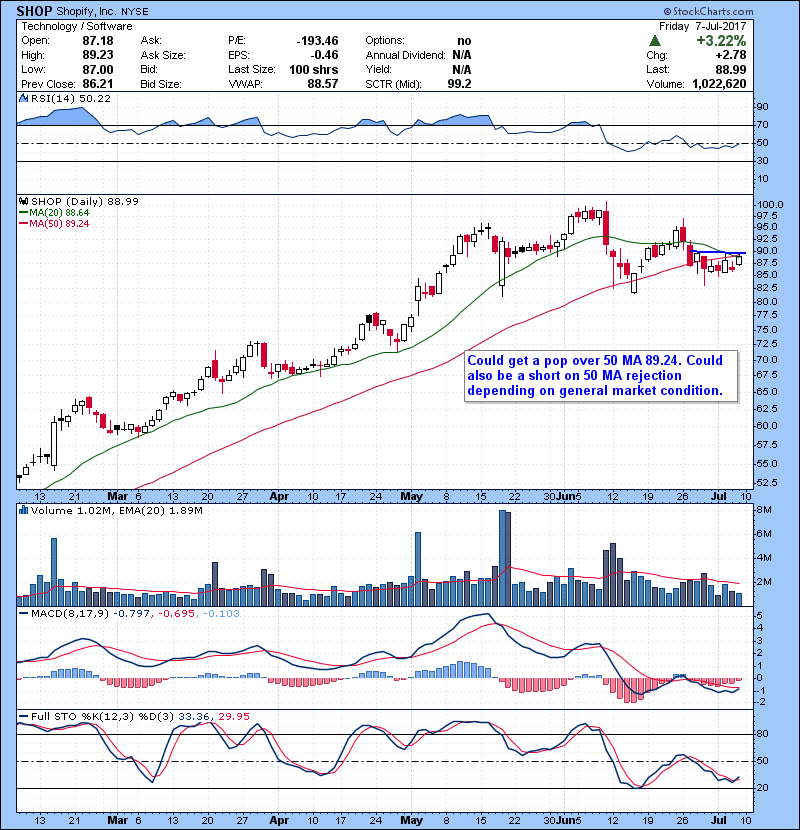
Task: Click the StockCharts.com copyright text
Action: 708,12
